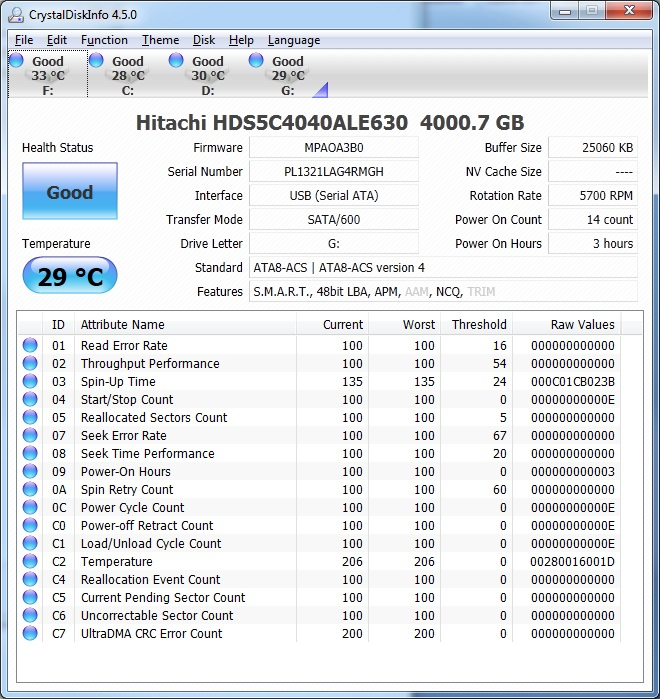Click the Attribute Name column header

(185, 324)
